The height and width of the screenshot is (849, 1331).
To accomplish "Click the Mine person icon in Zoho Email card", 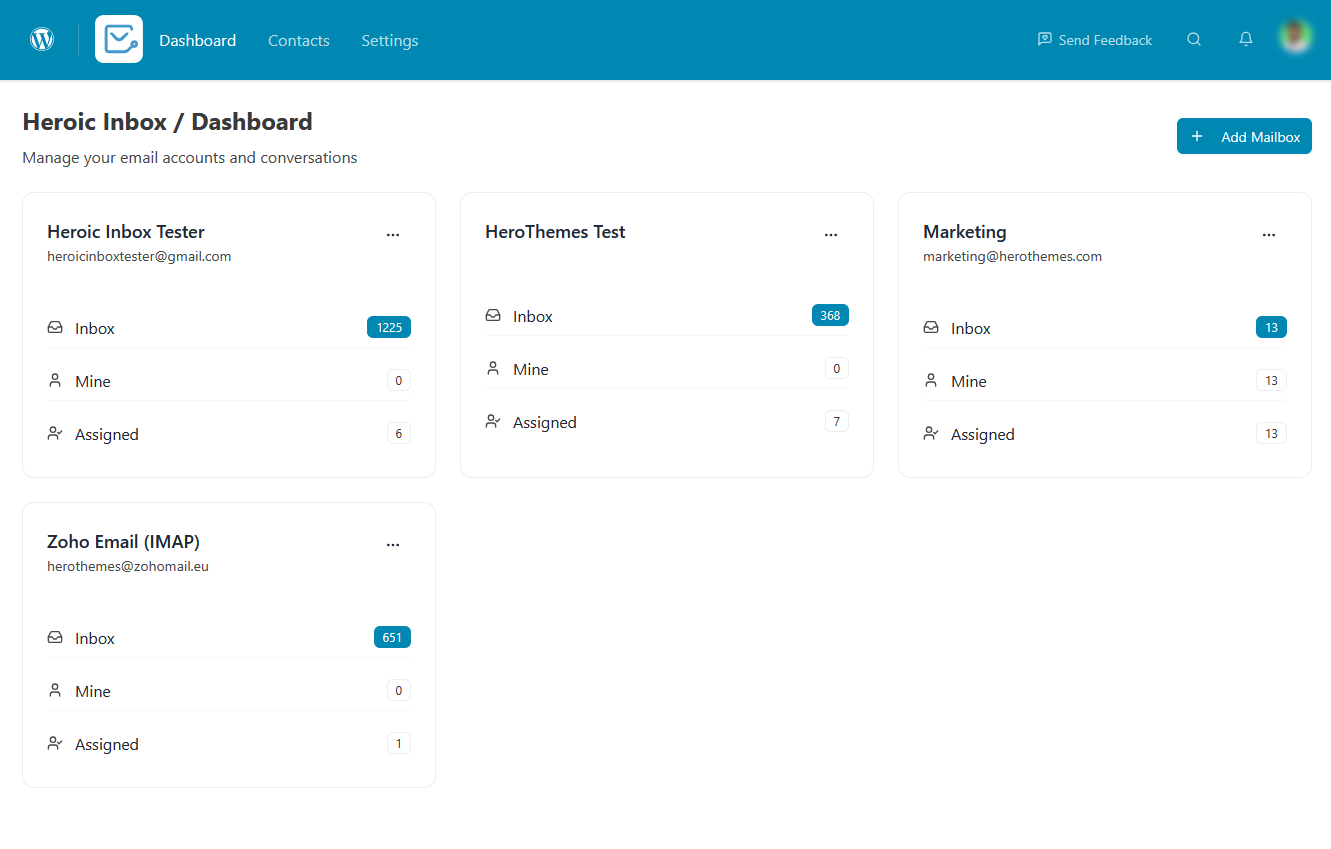I will tap(54, 690).
